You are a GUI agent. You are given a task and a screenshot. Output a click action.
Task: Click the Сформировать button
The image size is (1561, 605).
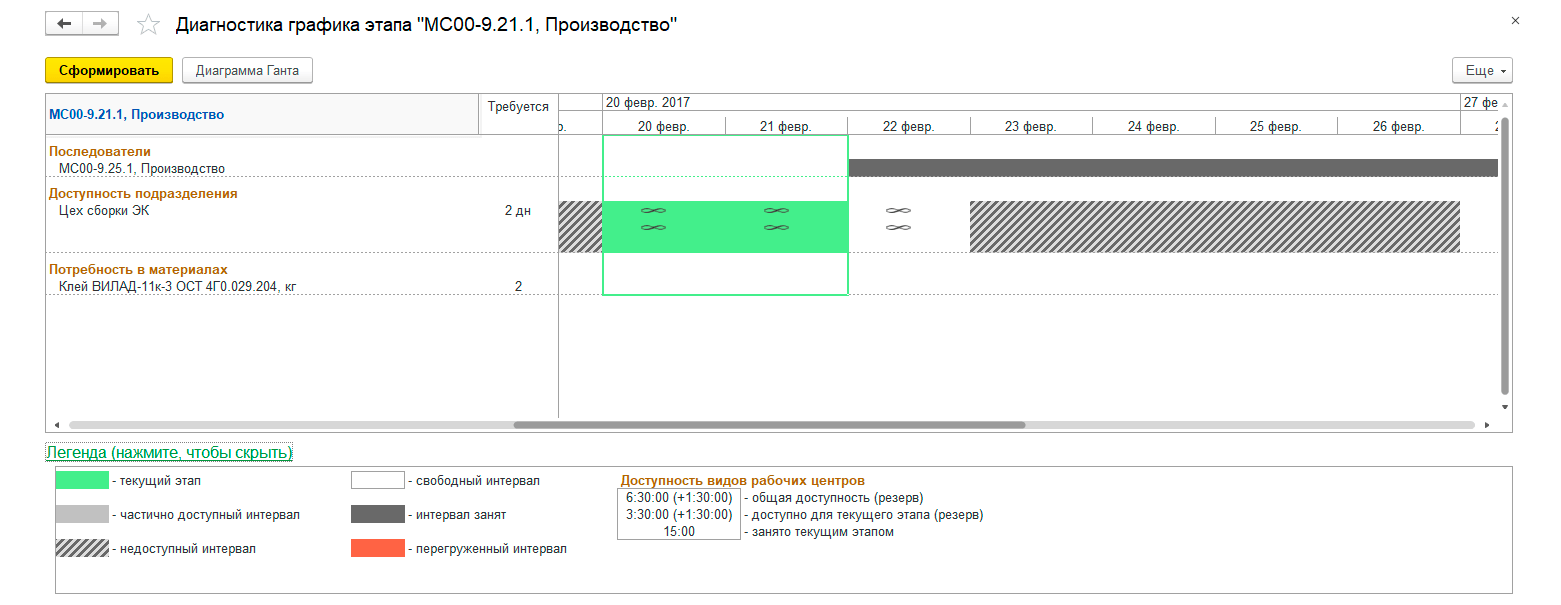[109, 70]
